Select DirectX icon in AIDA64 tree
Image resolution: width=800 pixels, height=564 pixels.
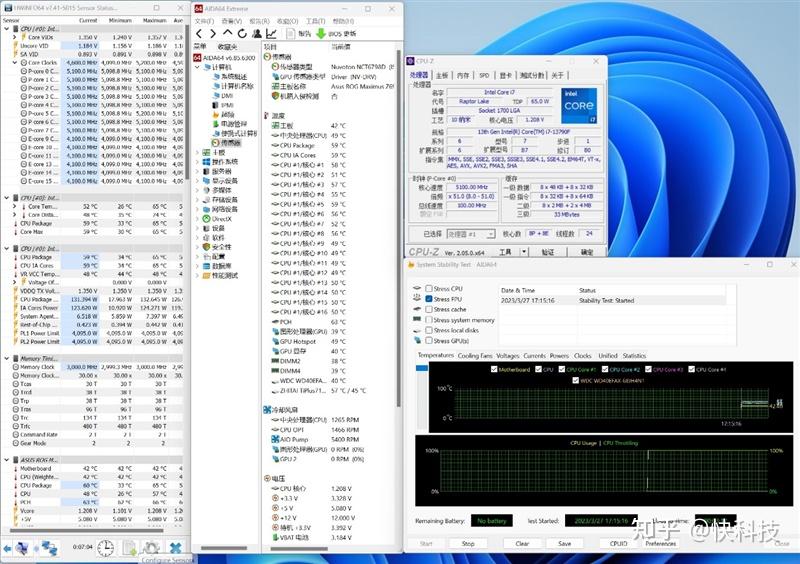tap(206, 218)
